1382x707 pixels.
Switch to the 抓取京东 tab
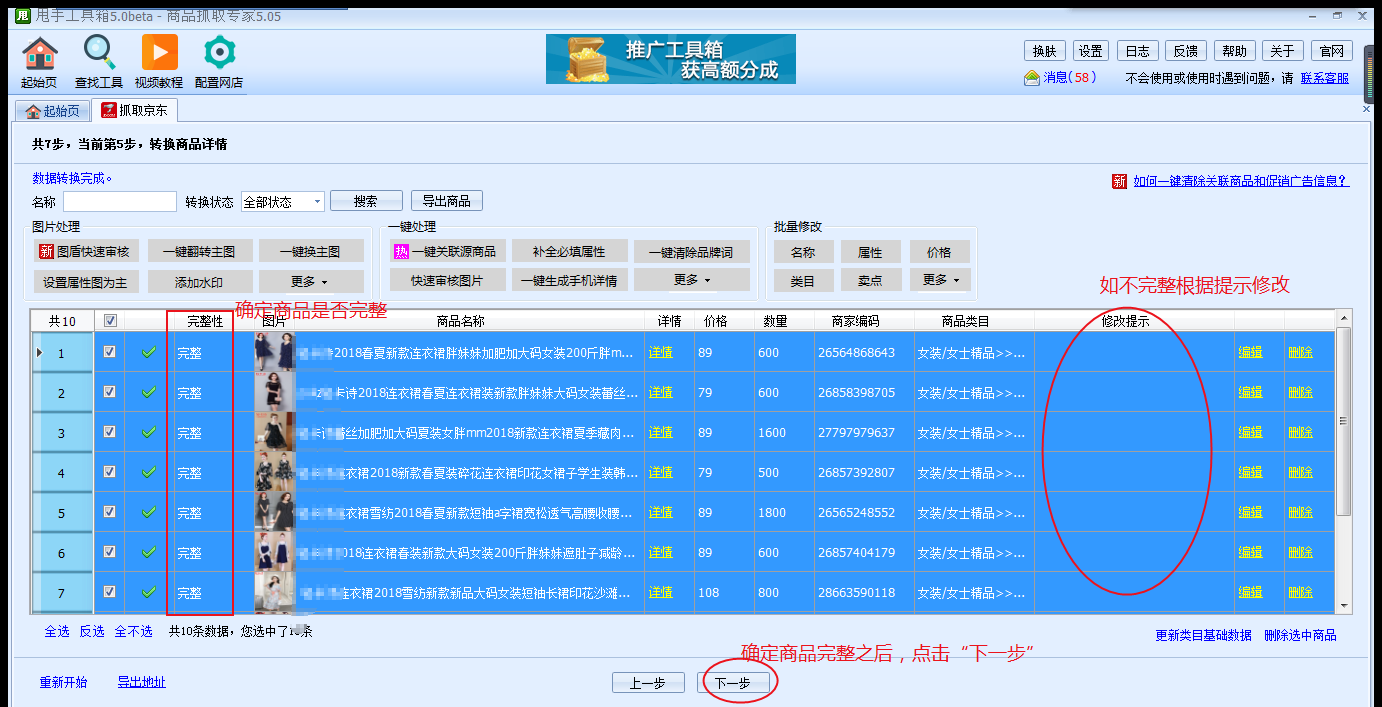[136, 111]
